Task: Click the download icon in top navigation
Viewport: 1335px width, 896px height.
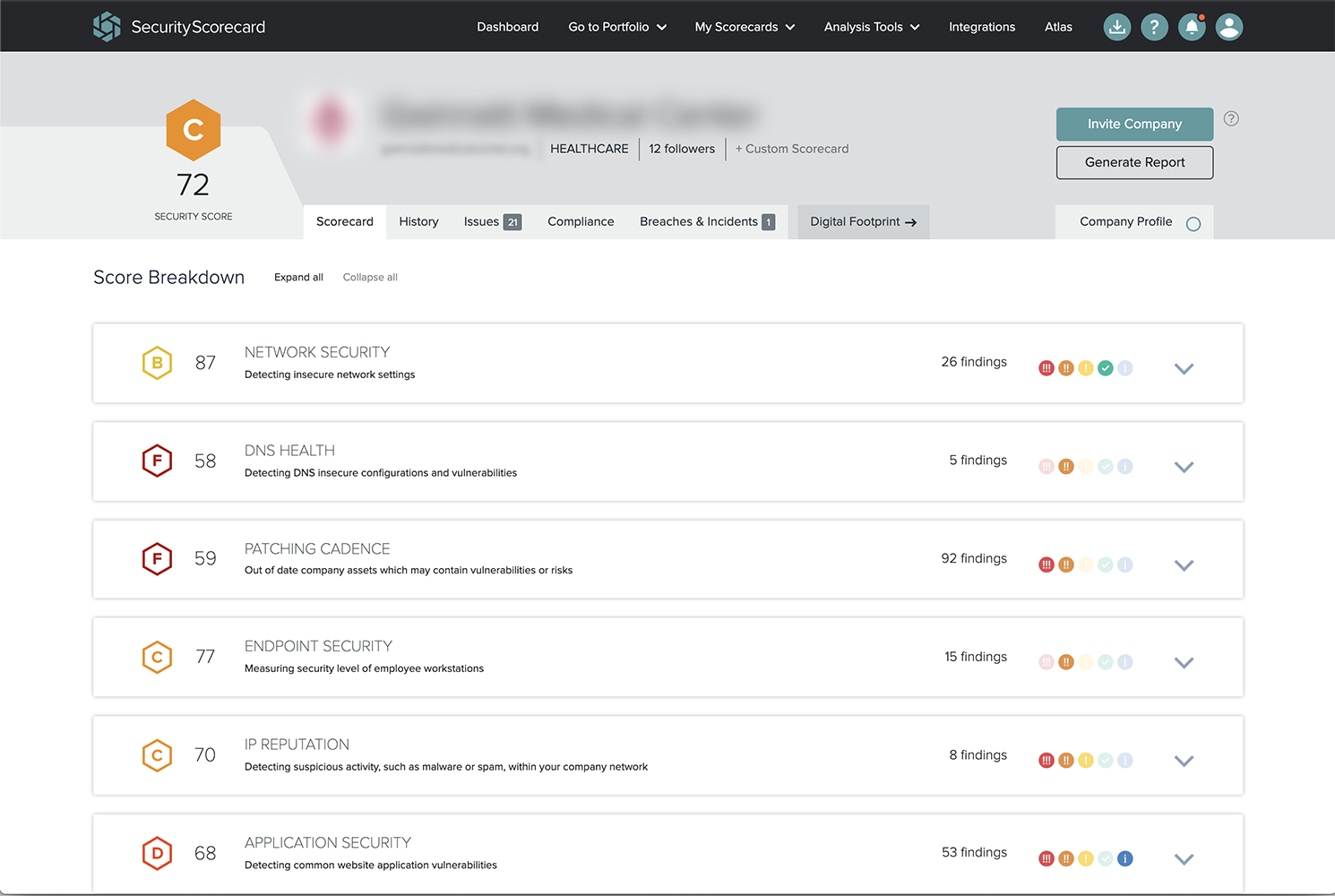Action: 1116,27
